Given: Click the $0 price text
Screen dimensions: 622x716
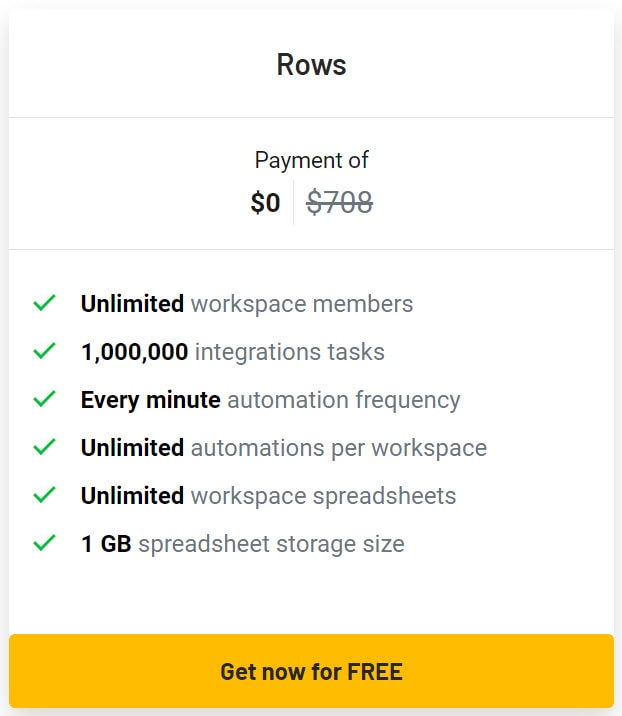Looking at the screenshot, I should pos(265,202).
